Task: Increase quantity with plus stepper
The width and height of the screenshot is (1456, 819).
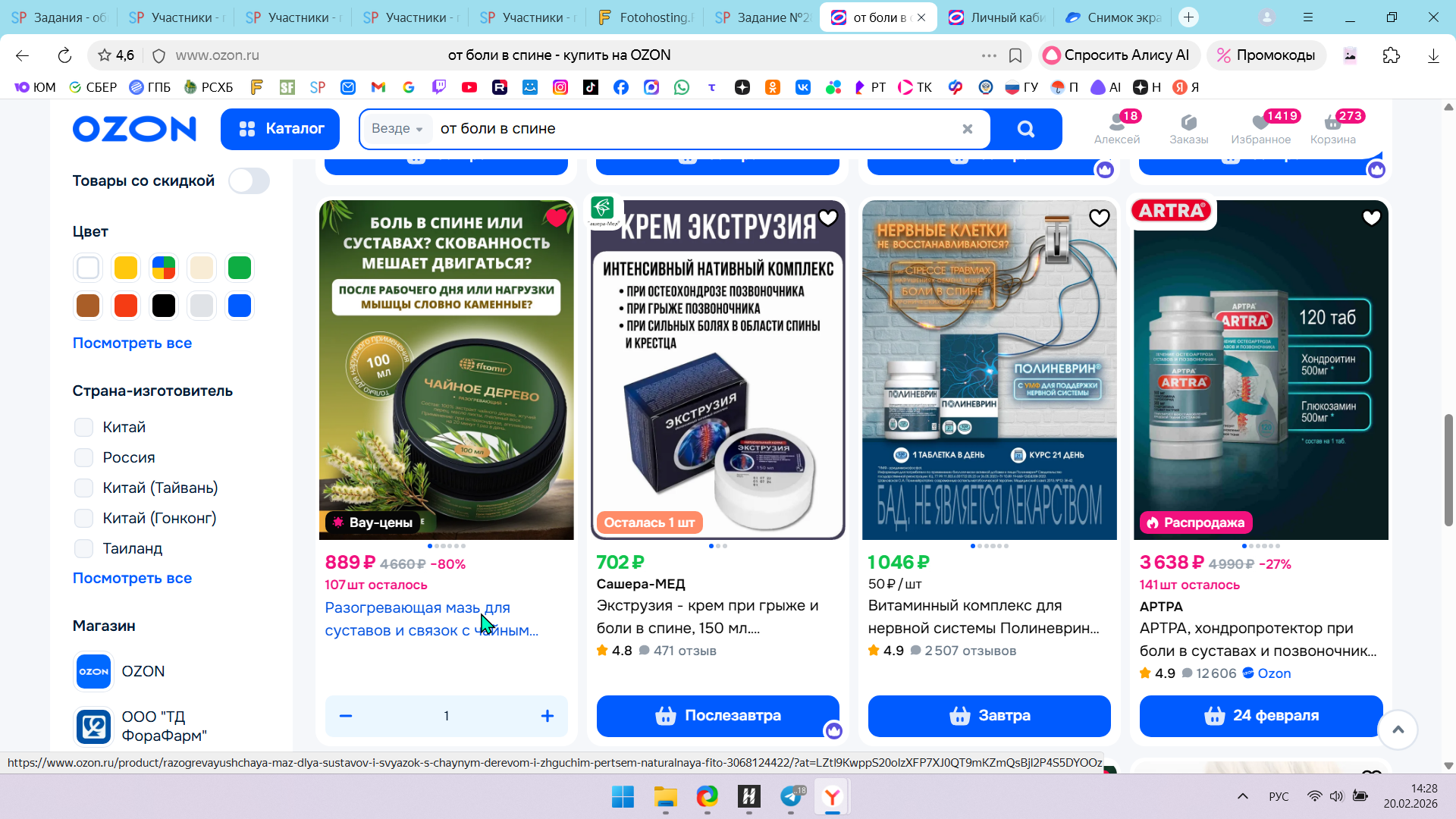Action: pyautogui.click(x=547, y=716)
